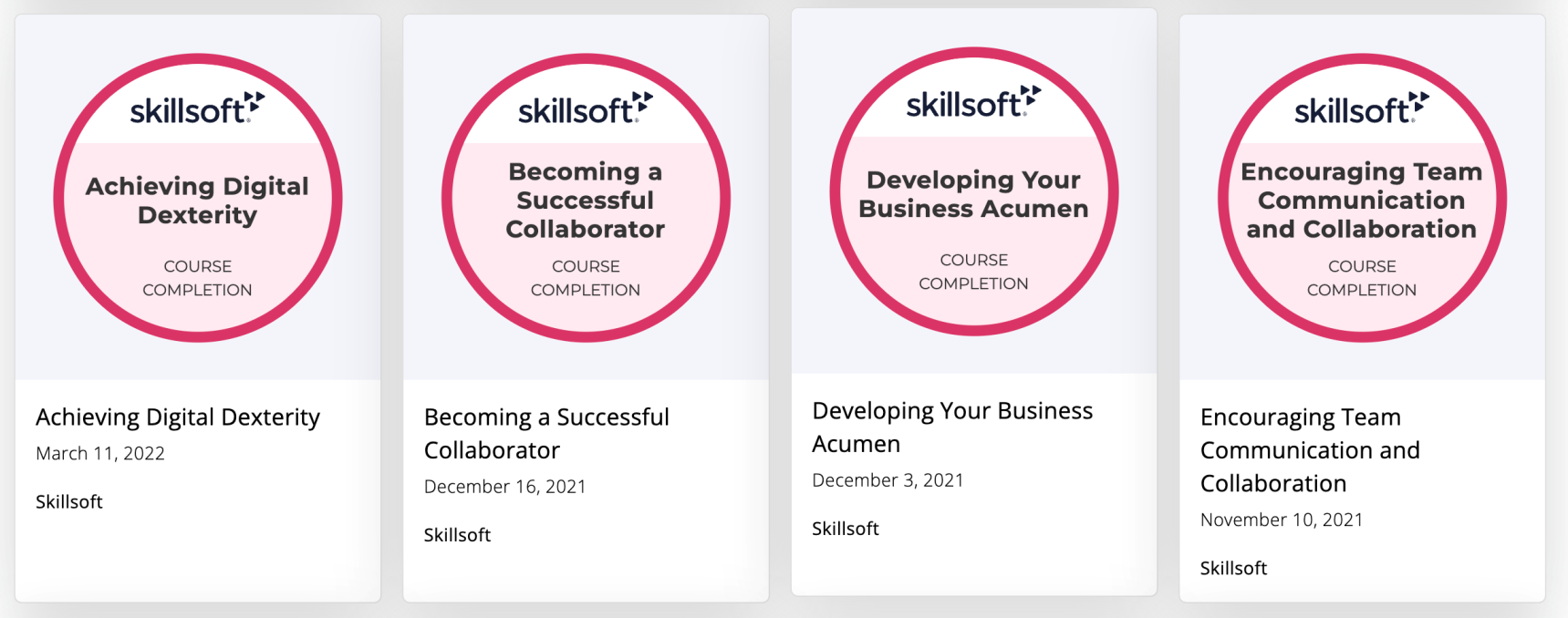Click the November 10, 2021 date
The image size is (1568, 618).
[1281, 520]
